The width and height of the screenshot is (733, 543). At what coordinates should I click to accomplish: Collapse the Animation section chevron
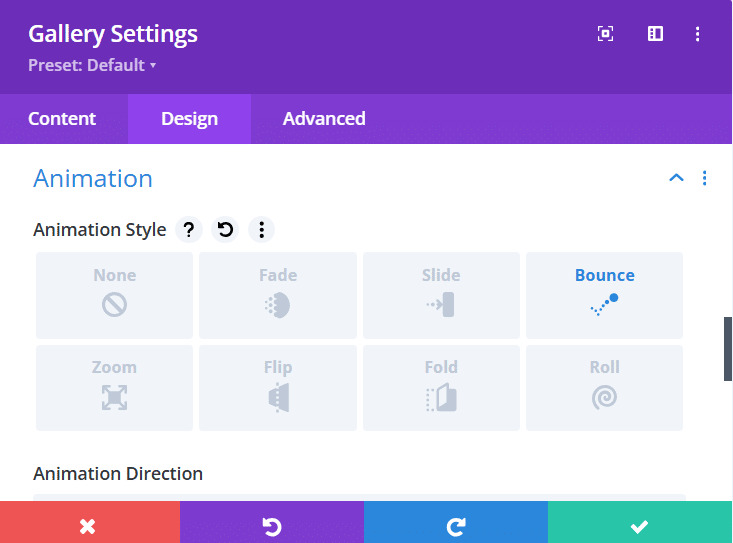(676, 178)
